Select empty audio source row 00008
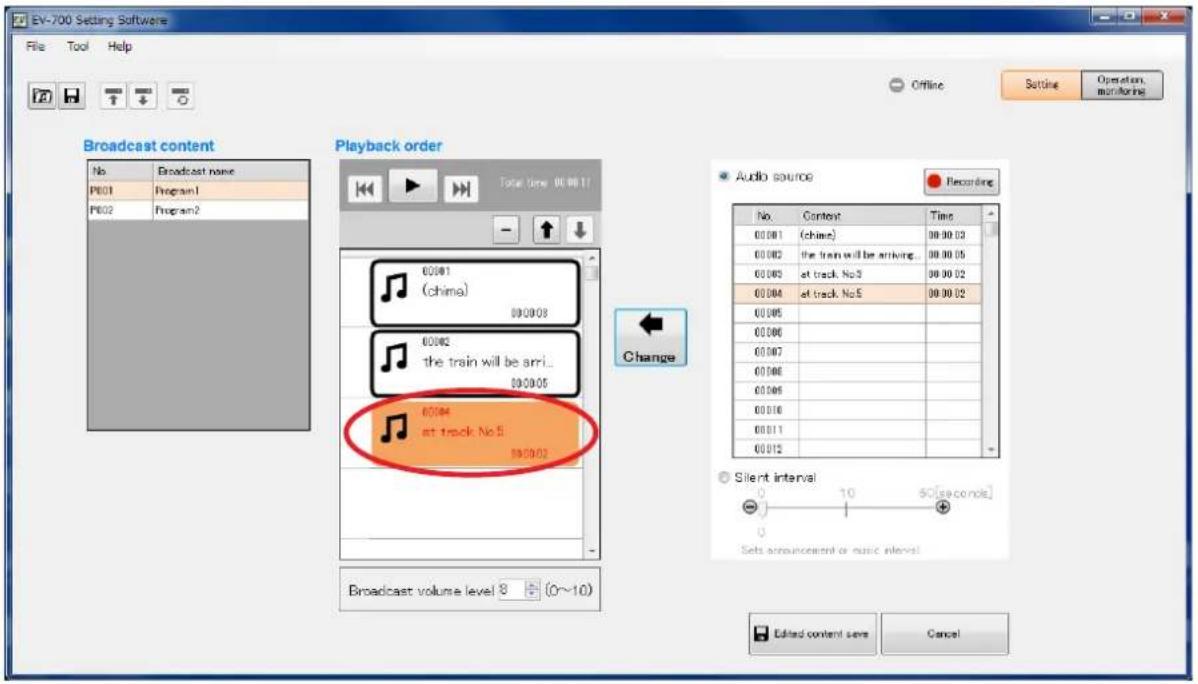The height and width of the screenshot is (684, 1198). tap(857, 371)
